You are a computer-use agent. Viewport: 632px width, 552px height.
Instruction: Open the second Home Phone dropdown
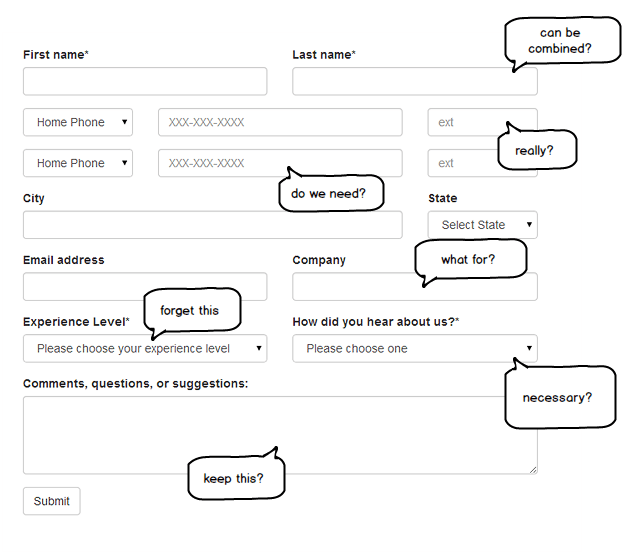pyautogui.click(x=78, y=163)
